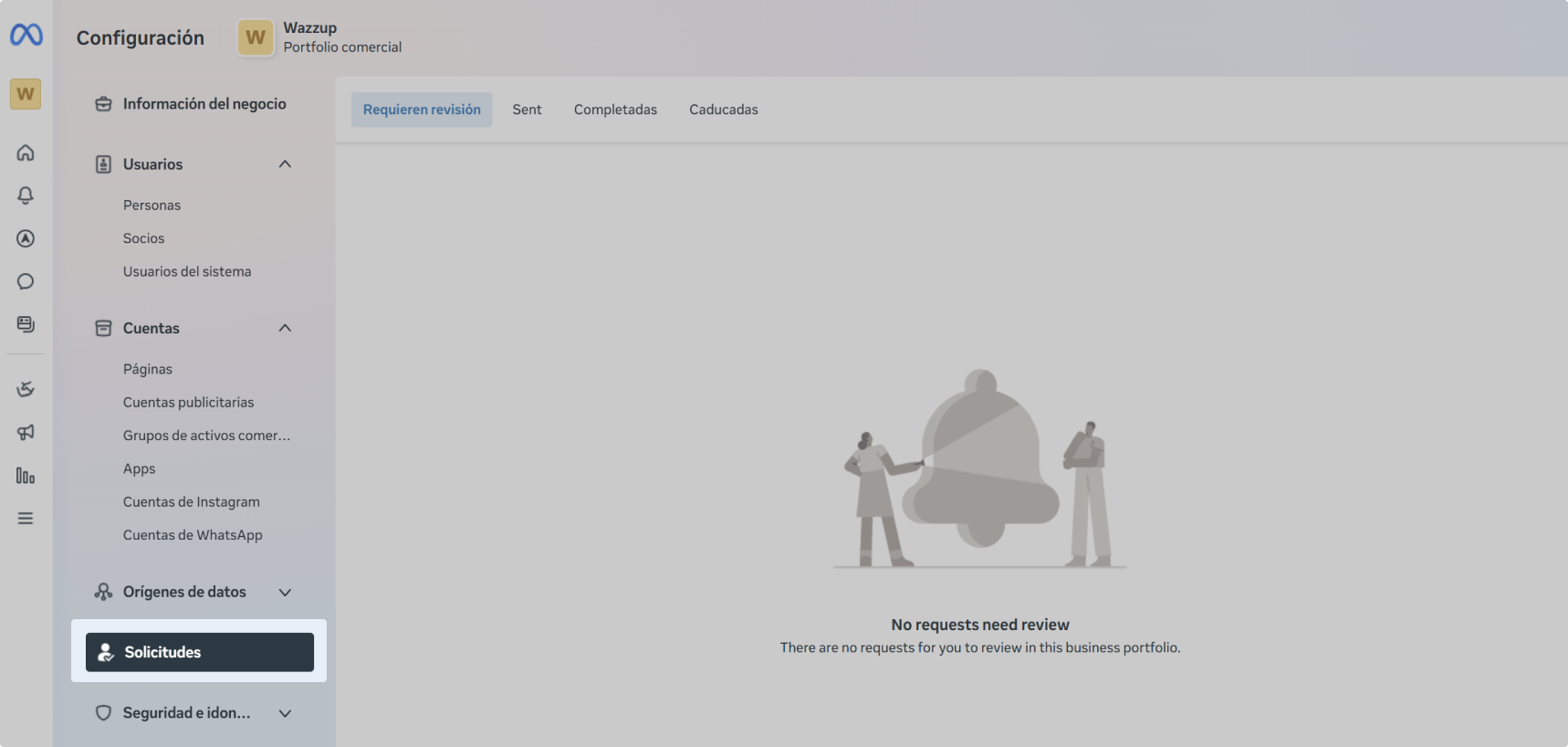Click the compass navigation icon in rail
This screenshot has width=1568, height=747.
tap(26, 238)
